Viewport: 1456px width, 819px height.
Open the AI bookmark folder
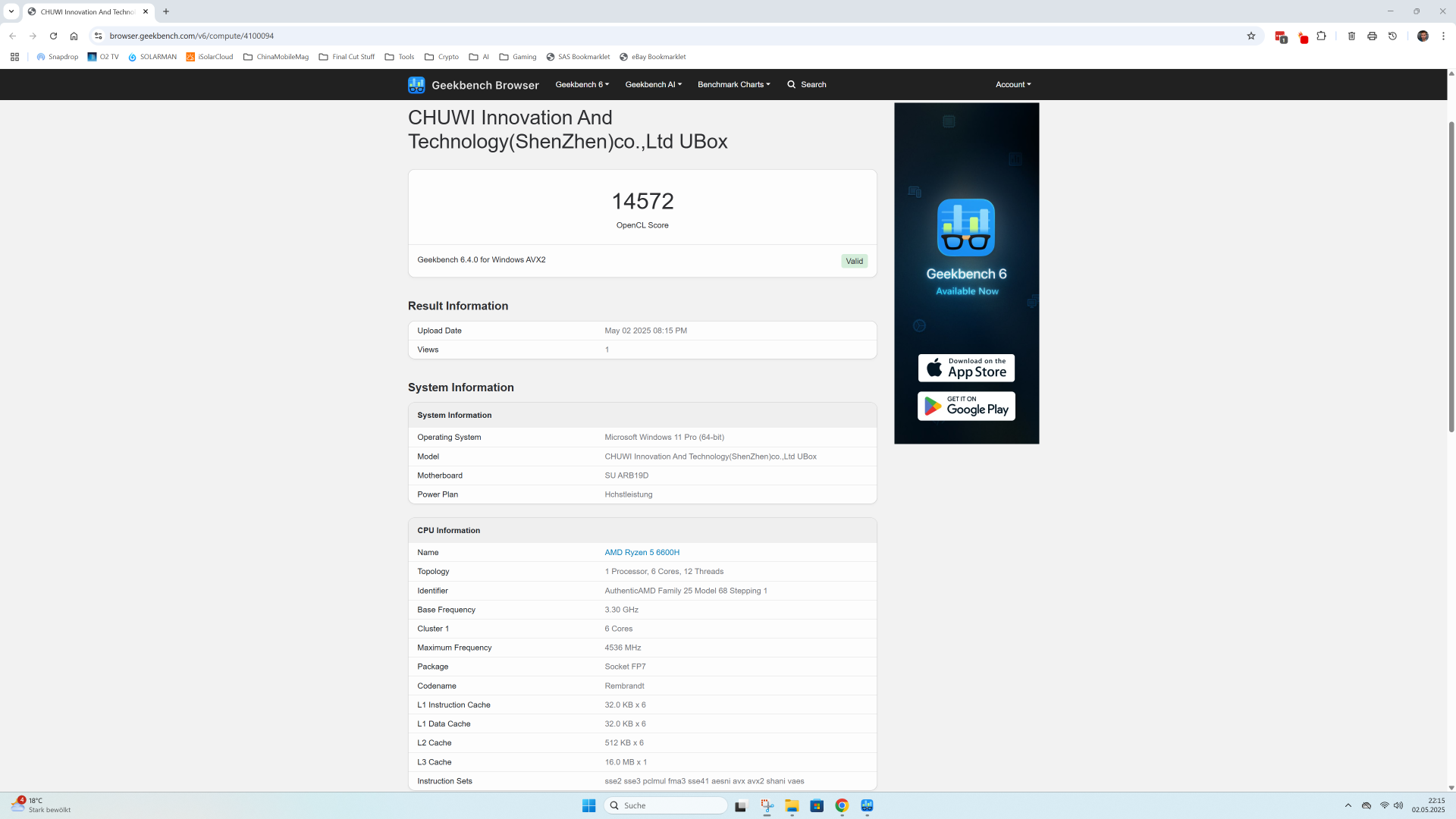[479, 57]
